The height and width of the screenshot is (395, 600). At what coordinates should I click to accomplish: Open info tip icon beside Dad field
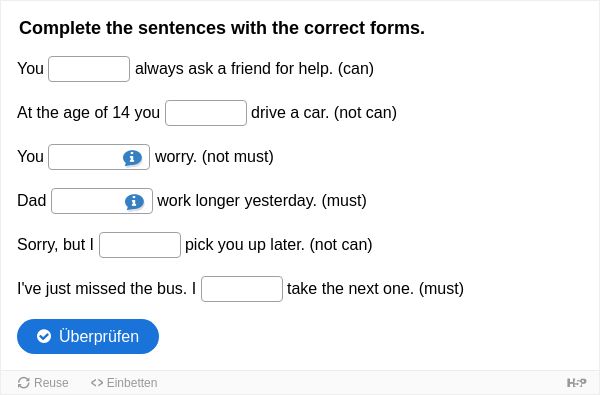(134, 202)
